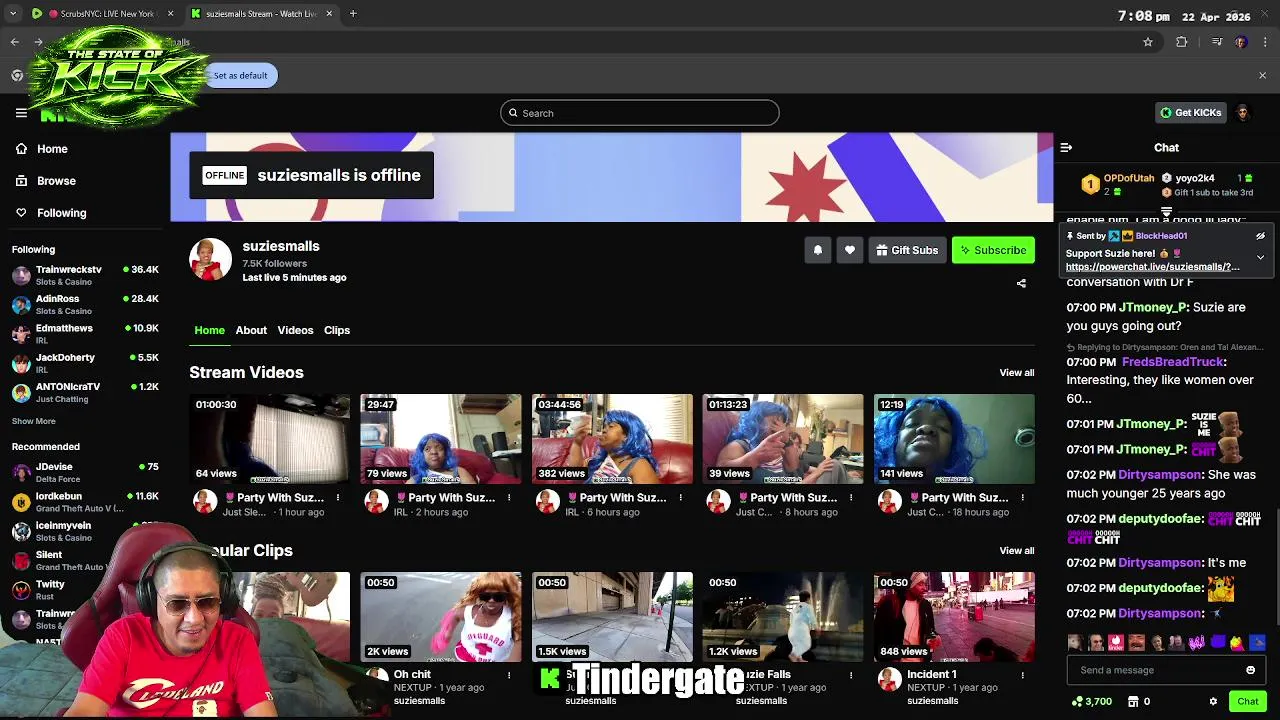
Task: Expand the gift leaderboard handle
Action: tap(1166, 212)
